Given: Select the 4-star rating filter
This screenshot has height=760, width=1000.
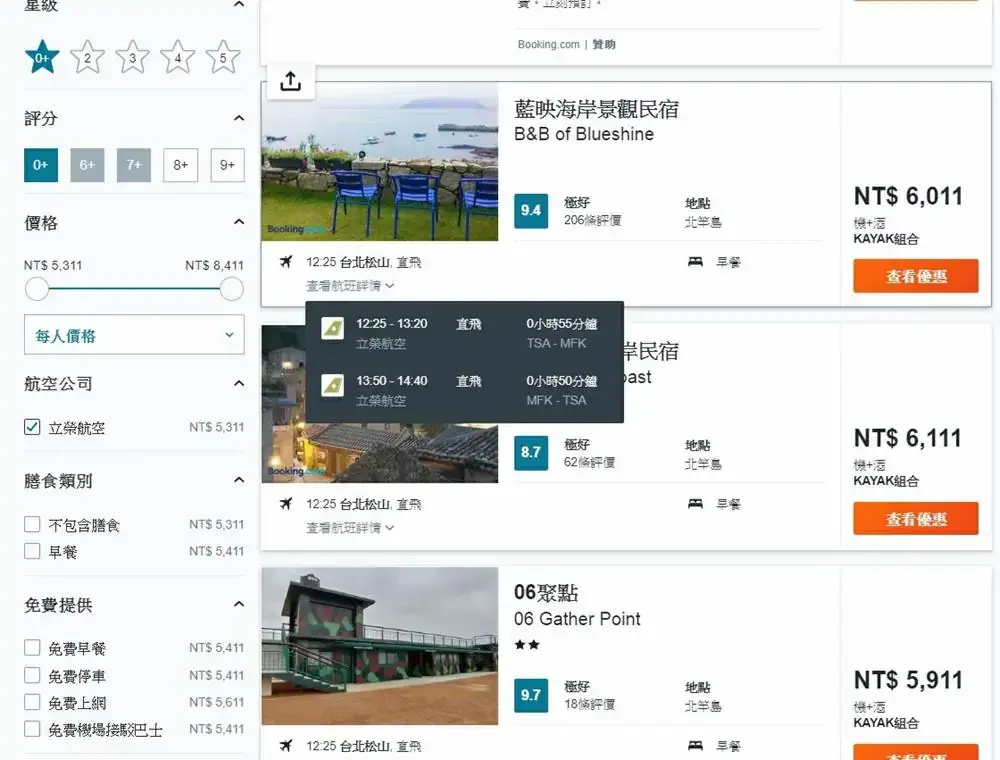Looking at the screenshot, I should pyautogui.click(x=177, y=58).
